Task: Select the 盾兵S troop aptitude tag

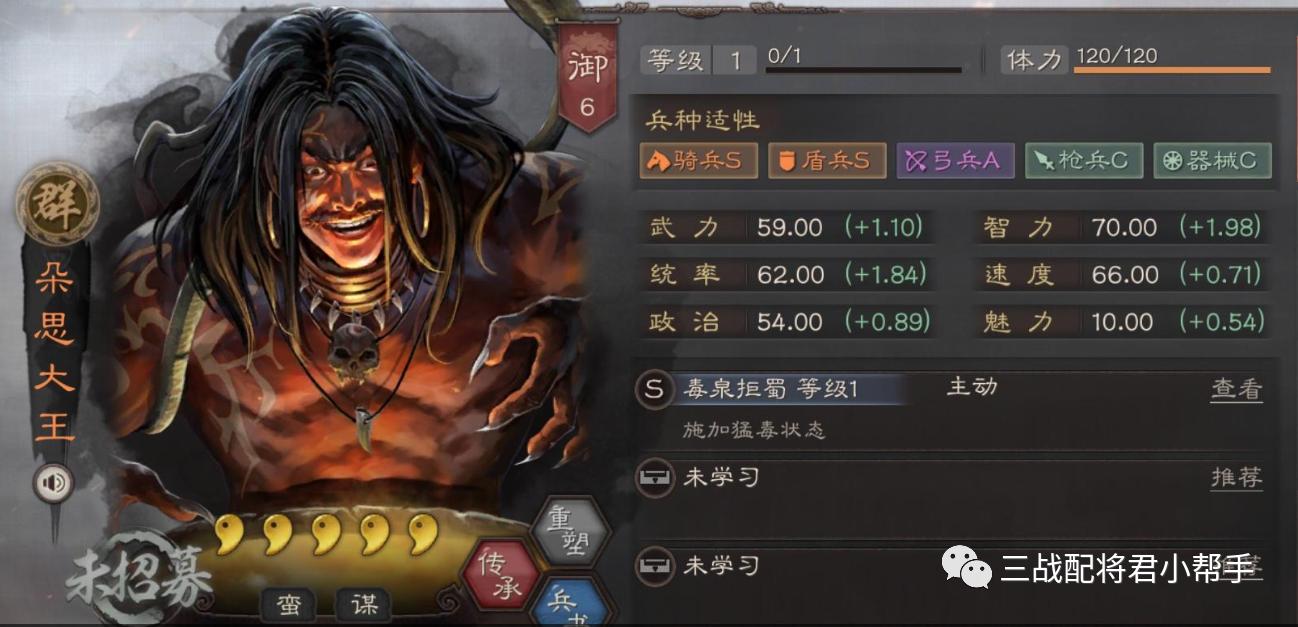Action: pyautogui.click(x=827, y=160)
